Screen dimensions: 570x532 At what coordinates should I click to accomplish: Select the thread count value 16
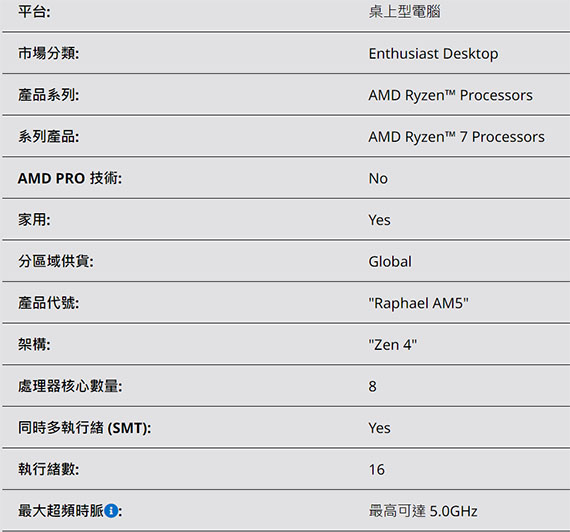377,469
